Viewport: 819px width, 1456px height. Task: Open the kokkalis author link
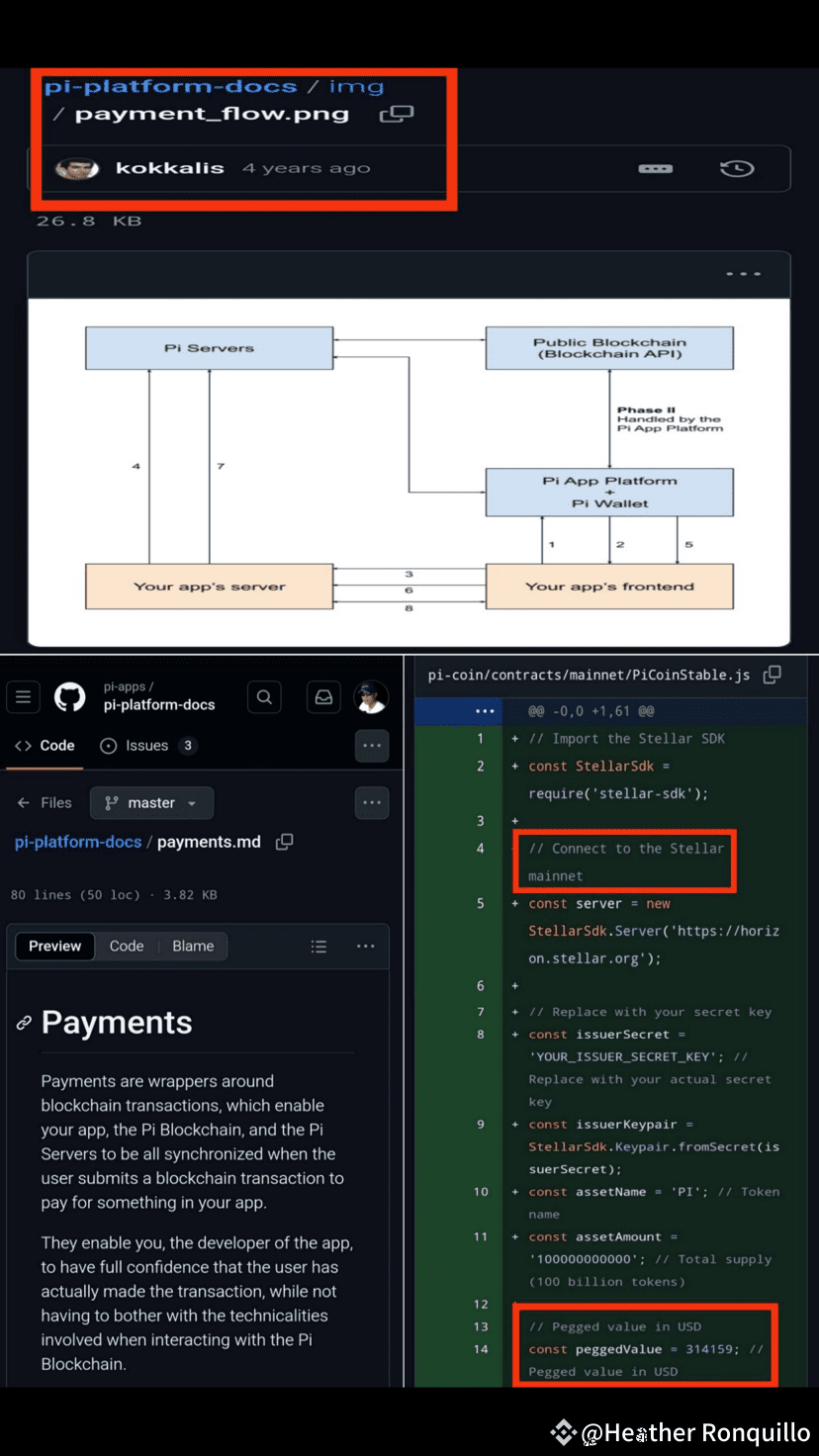click(170, 168)
